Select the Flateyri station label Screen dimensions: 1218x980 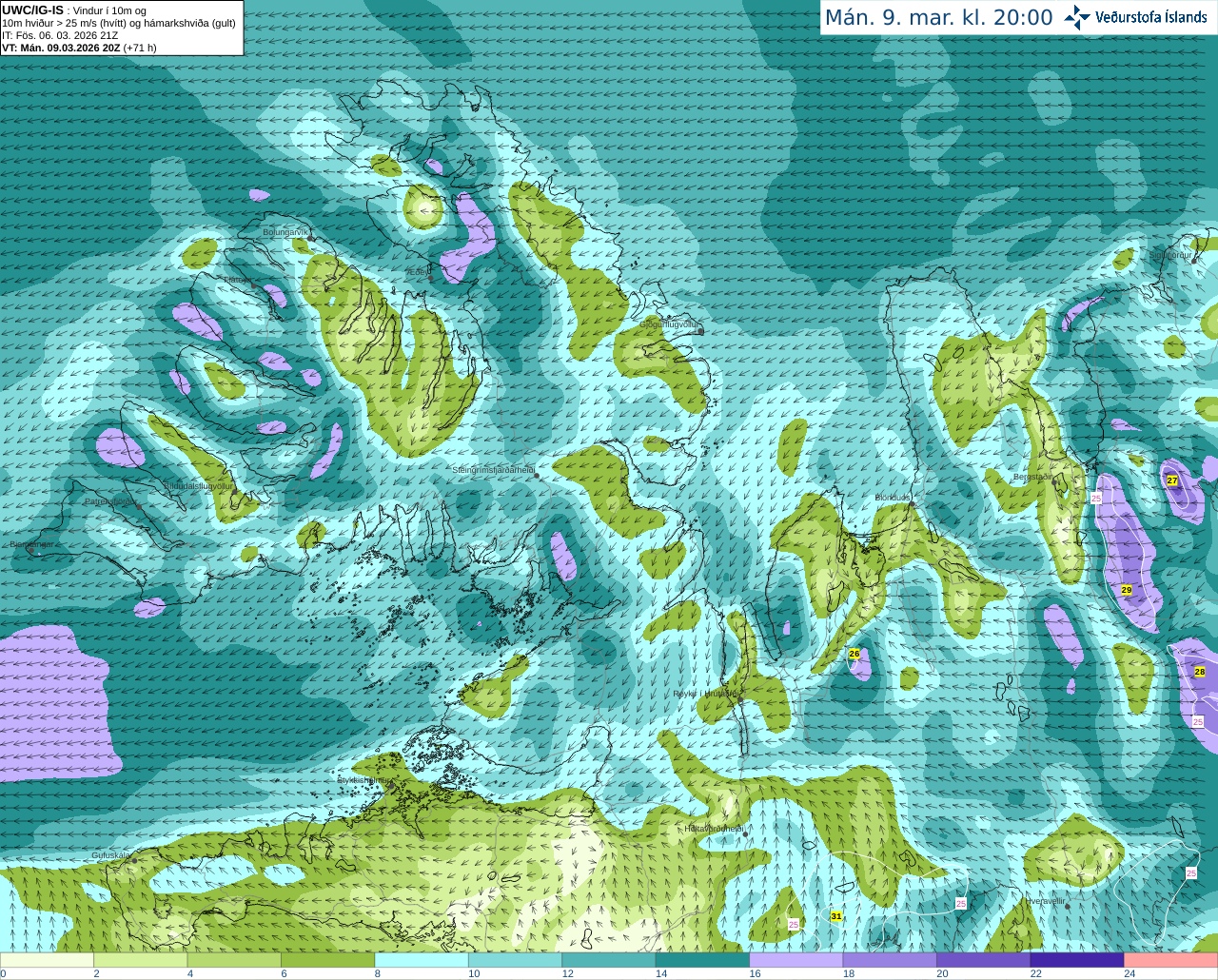238,280
